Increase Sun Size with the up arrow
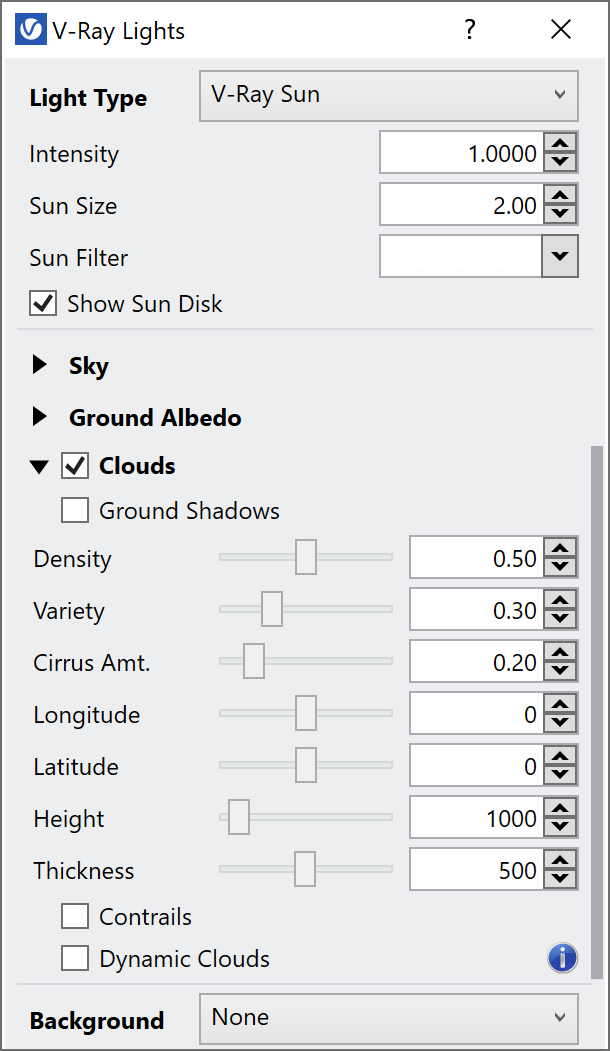Image resolution: width=610 pixels, height=1051 pixels. [560, 195]
